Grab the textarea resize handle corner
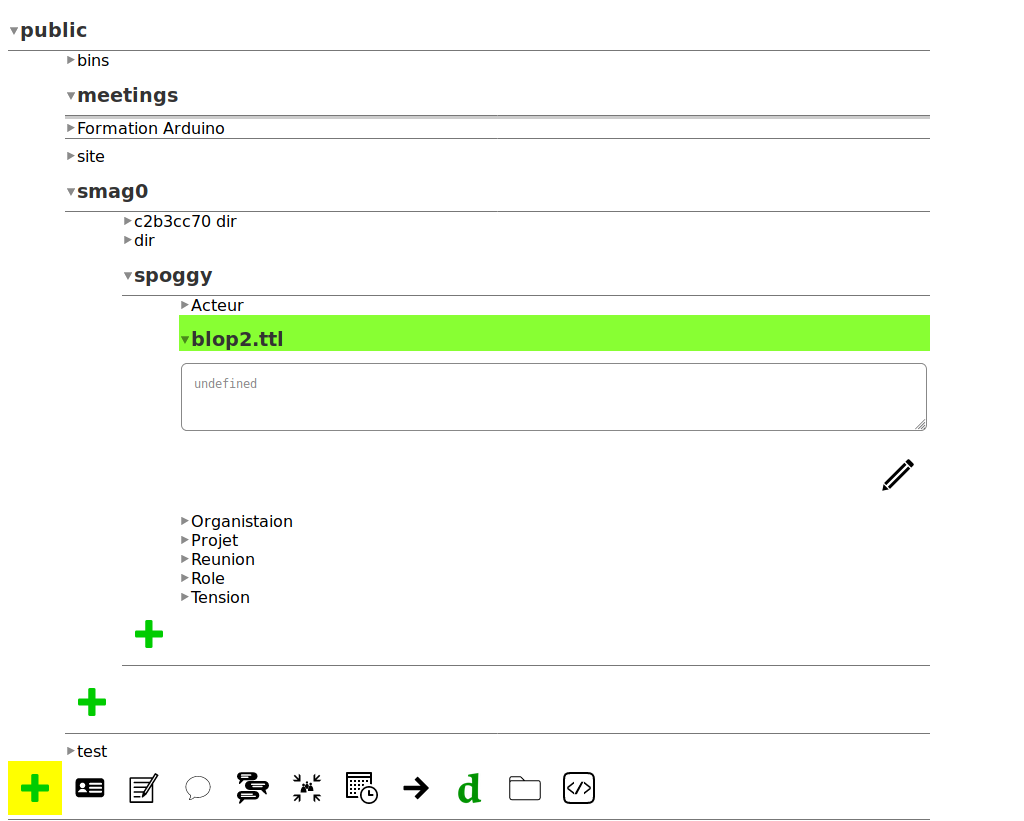The height and width of the screenshot is (821, 1024). click(921, 425)
